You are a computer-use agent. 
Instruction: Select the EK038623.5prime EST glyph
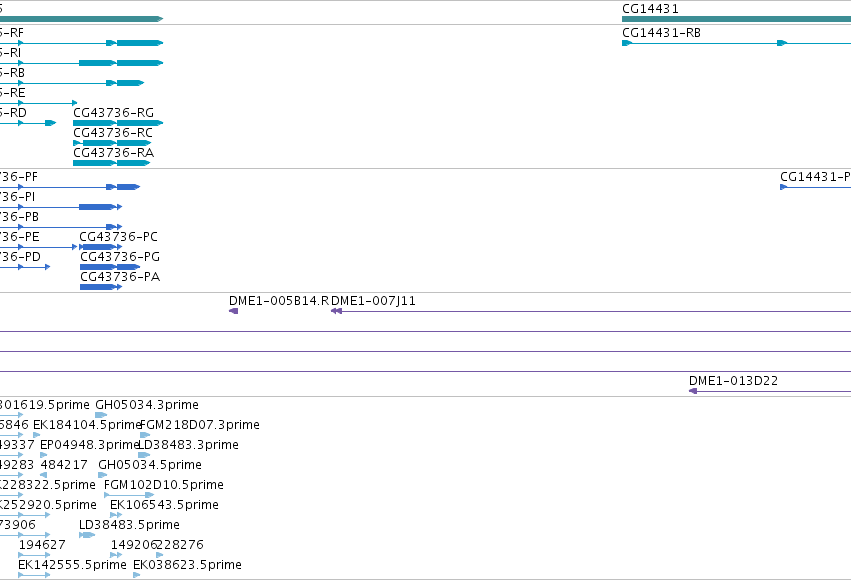pyautogui.click(x=137, y=575)
